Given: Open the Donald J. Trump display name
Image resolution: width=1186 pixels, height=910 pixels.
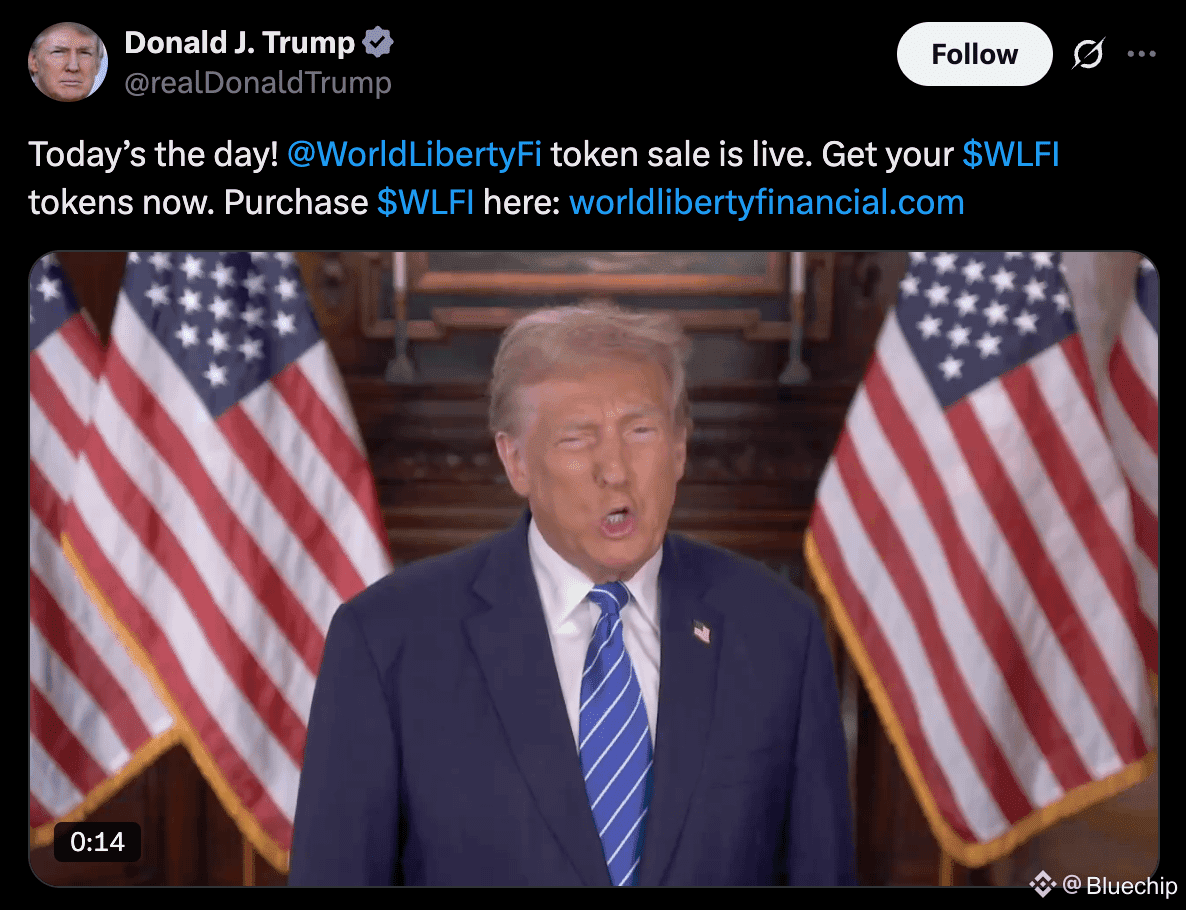Looking at the screenshot, I should pos(239,42).
